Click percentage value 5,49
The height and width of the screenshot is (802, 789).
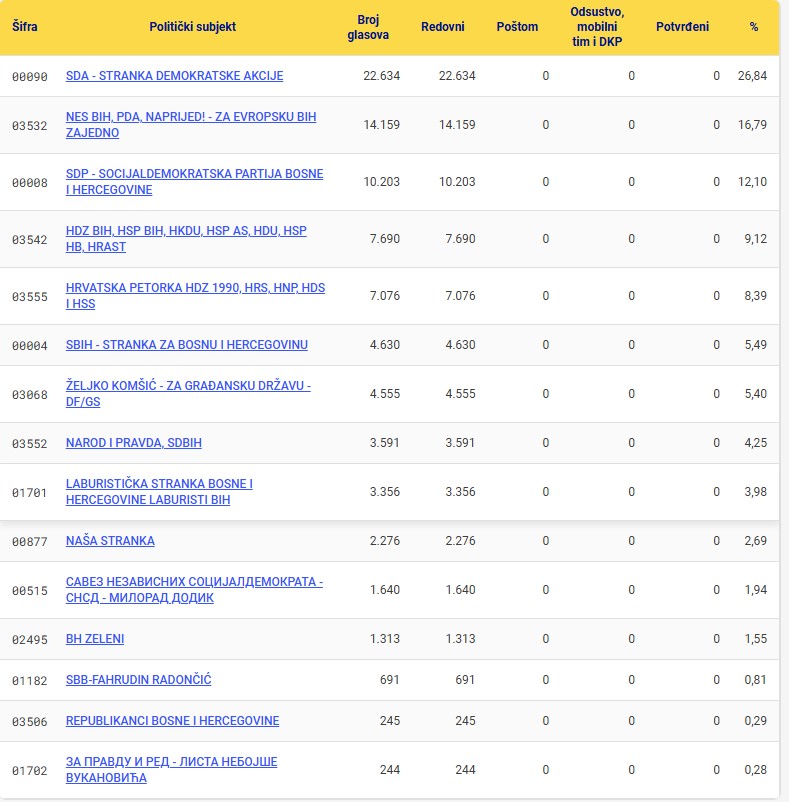pyautogui.click(x=756, y=345)
